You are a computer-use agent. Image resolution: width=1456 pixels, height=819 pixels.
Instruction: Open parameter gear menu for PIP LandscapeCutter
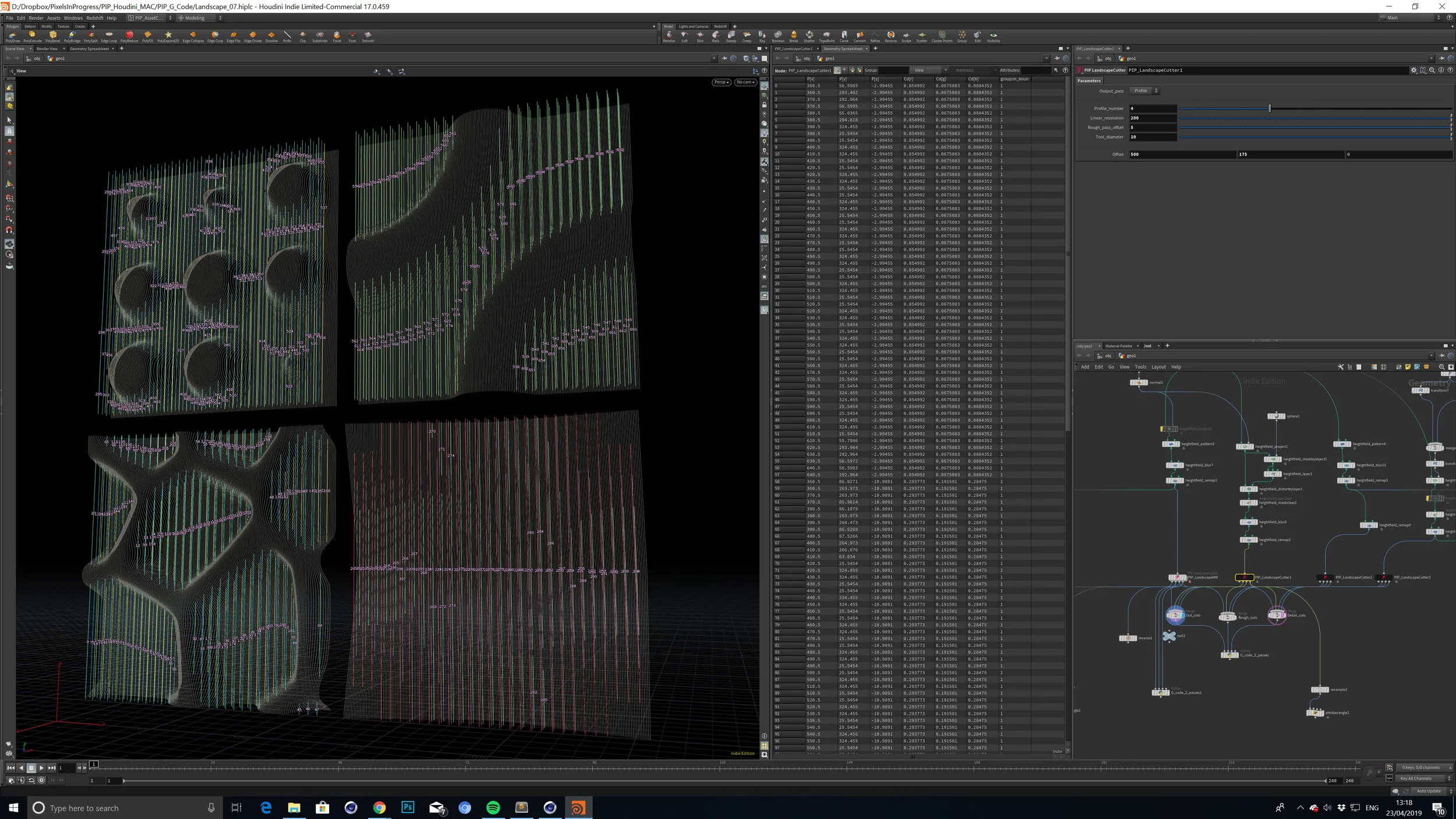pyautogui.click(x=1413, y=70)
